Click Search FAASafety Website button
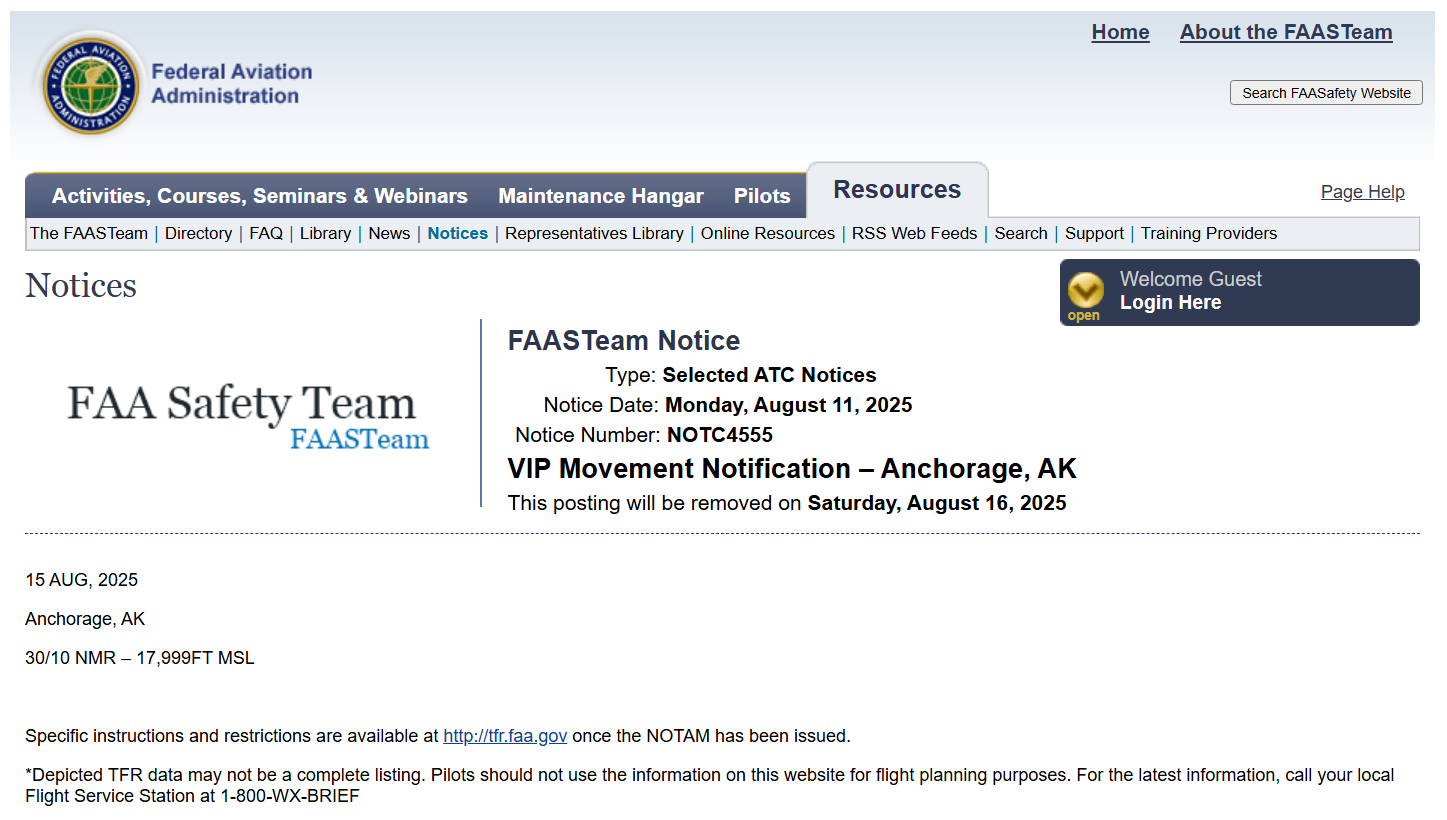 pos(1326,93)
